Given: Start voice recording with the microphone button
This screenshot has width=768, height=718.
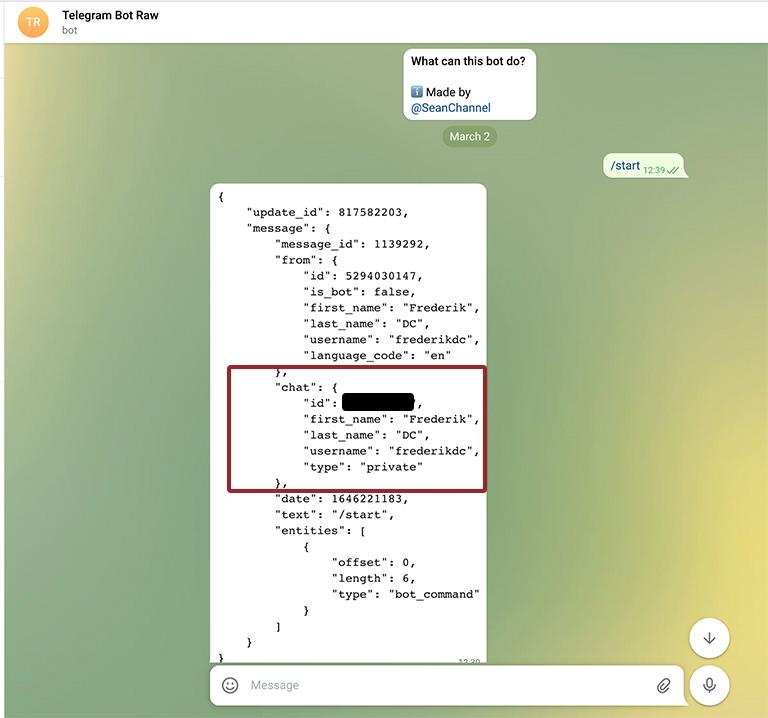Looking at the screenshot, I should click(709, 685).
